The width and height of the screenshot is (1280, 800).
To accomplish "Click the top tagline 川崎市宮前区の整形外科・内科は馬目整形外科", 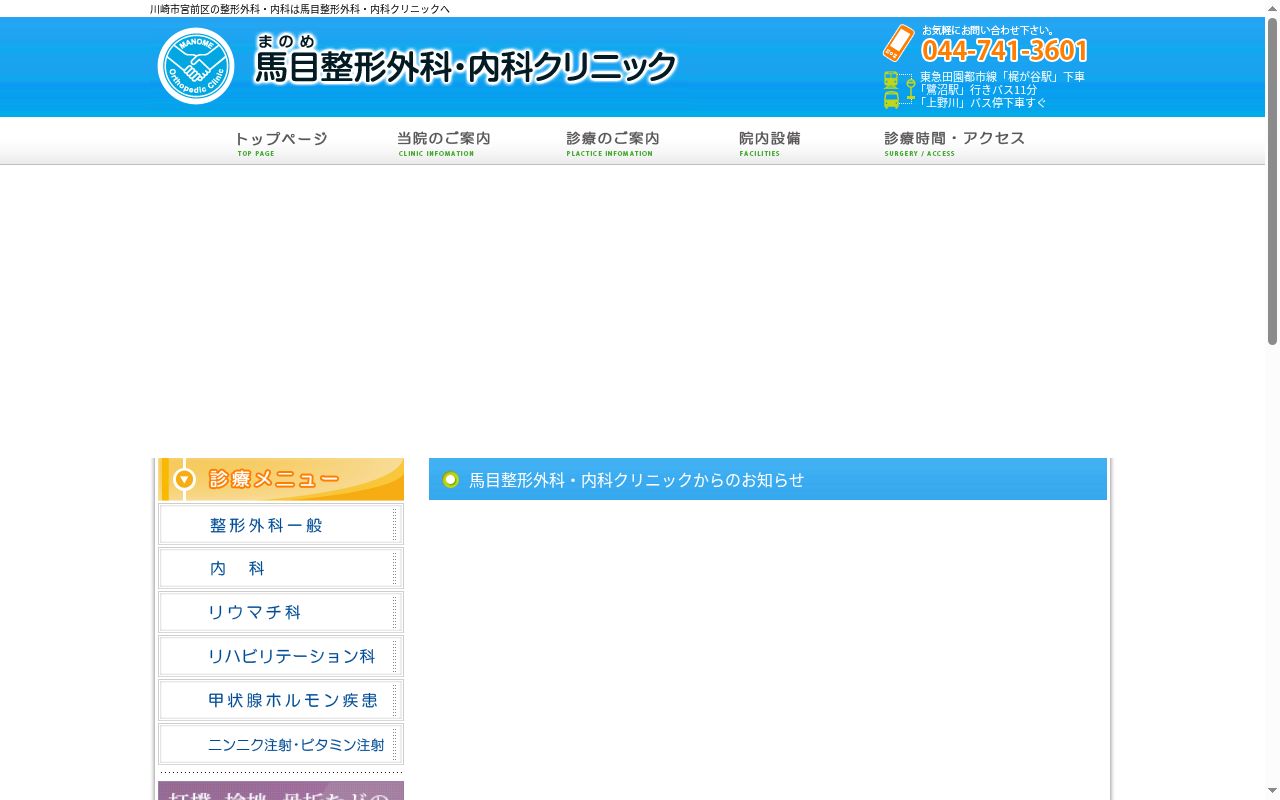I will (300, 9).
